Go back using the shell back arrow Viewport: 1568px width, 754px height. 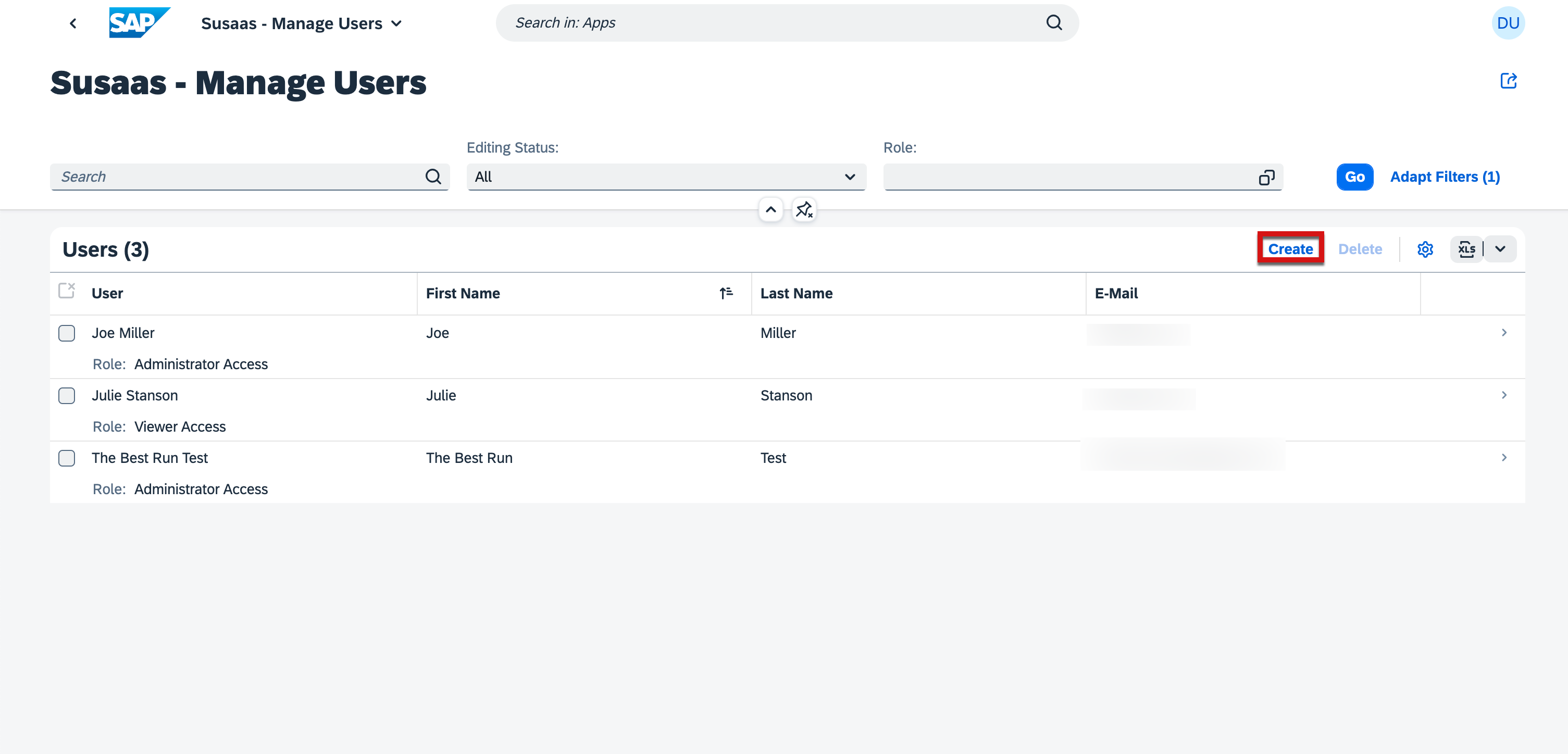tap(73, 23)
